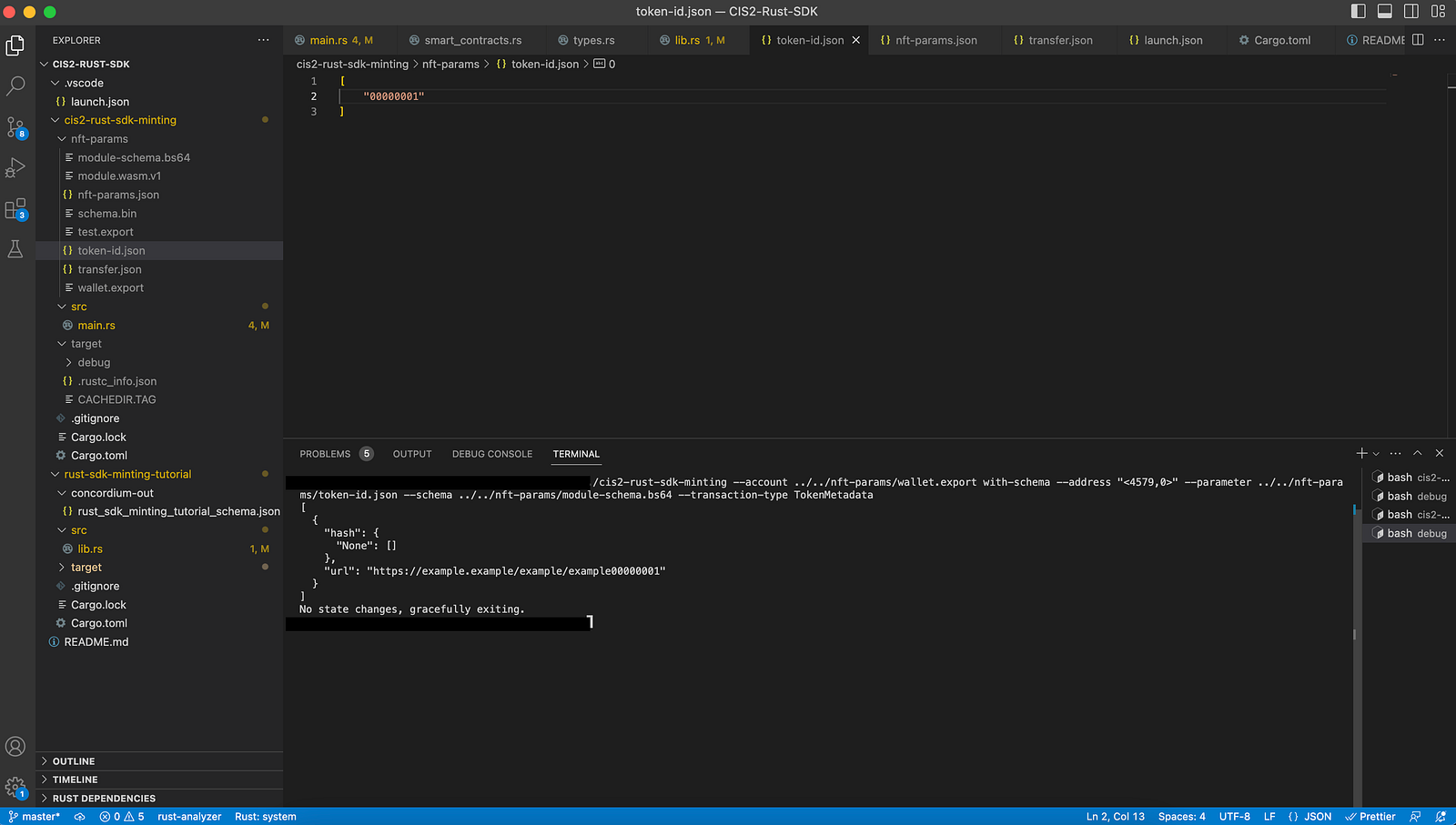Click Rust: system status bar item
Screen dimensions: 1456x825
(266, 816)
